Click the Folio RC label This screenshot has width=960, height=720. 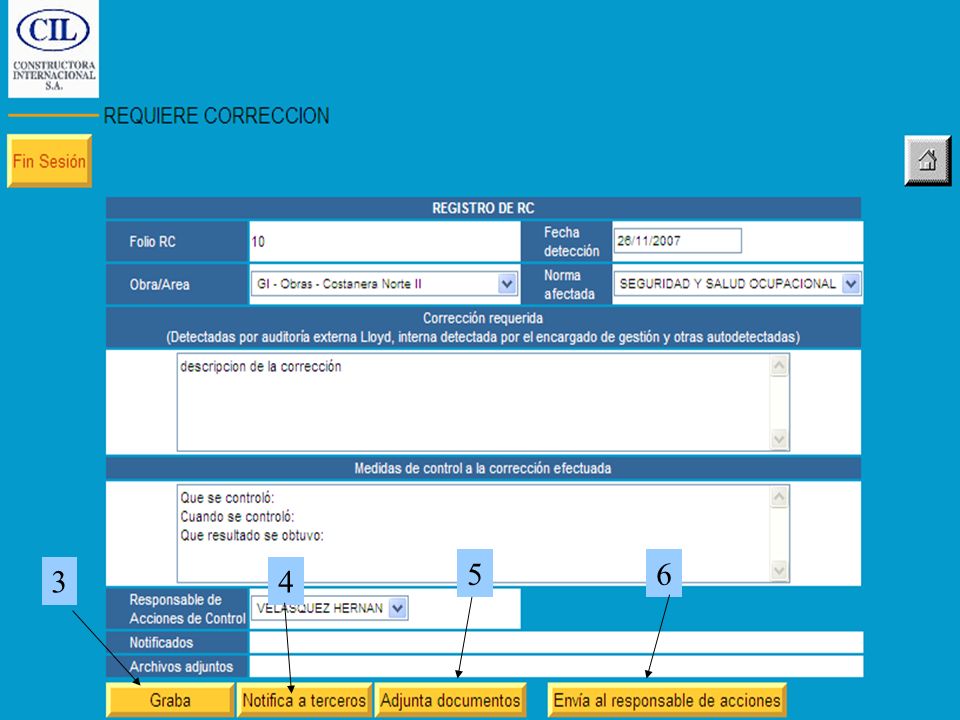[x=152, y=242]
